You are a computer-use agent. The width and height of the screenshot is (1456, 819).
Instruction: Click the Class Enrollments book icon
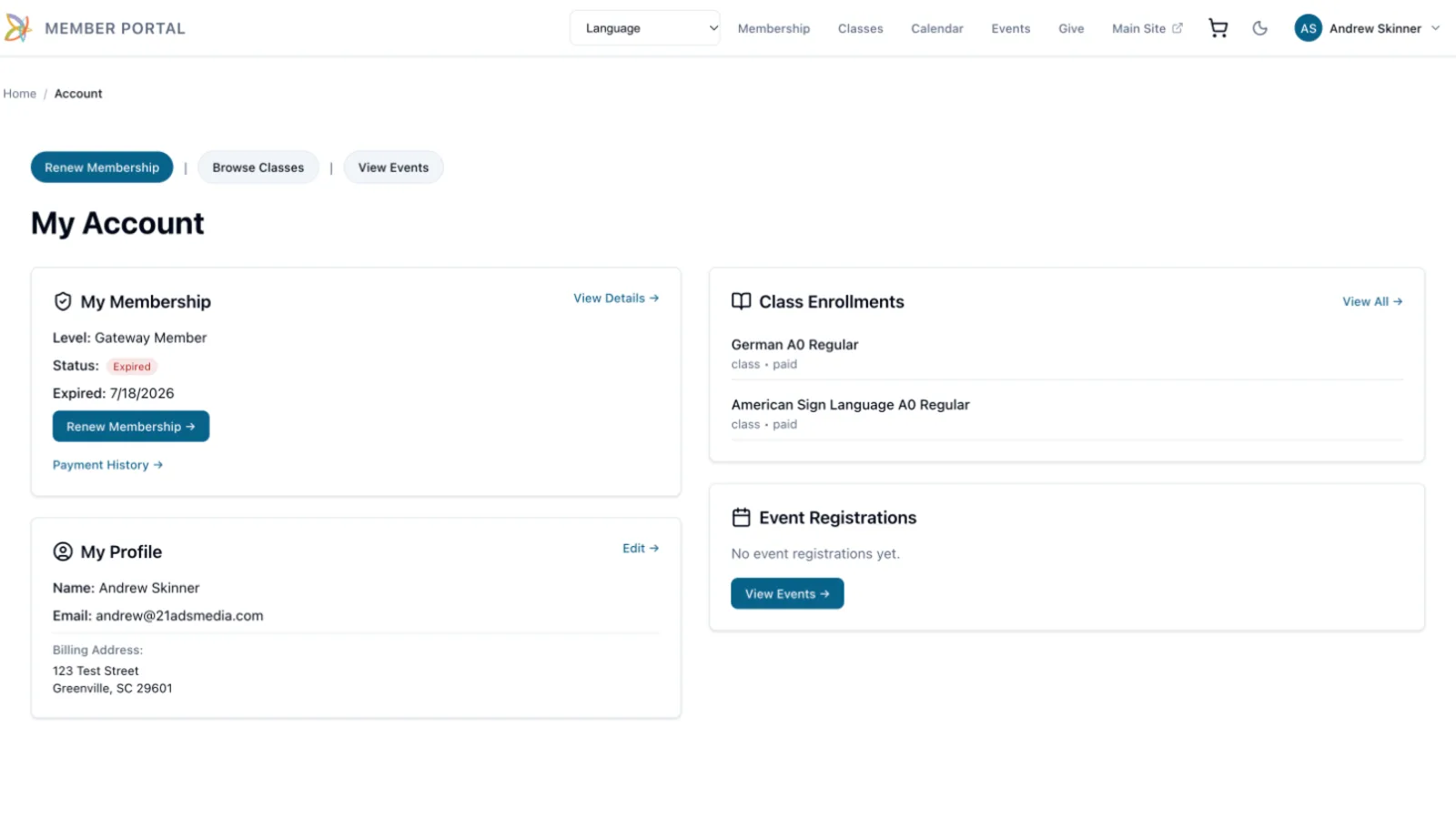742,301
